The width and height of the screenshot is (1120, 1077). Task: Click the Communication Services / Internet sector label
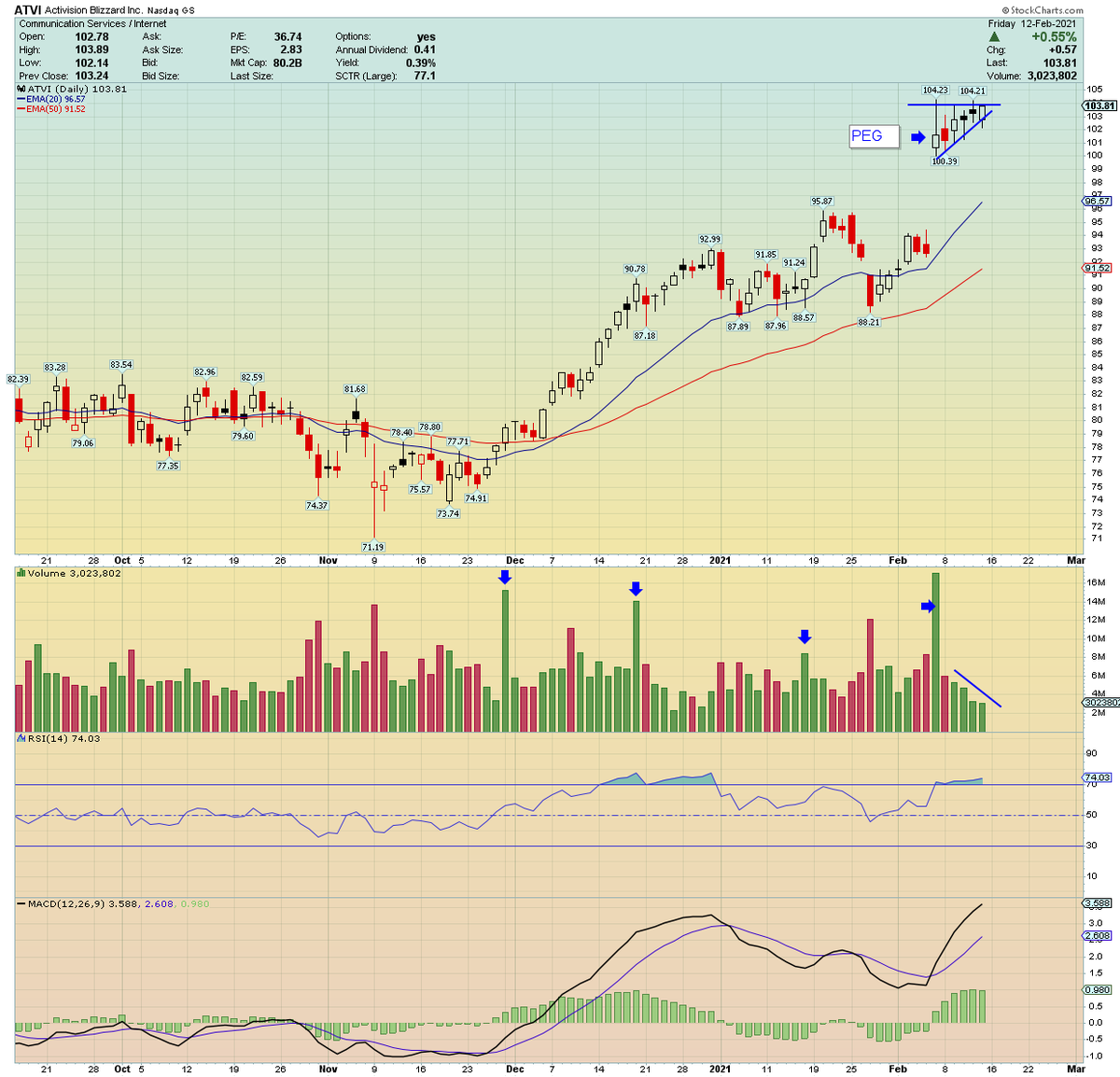93,23
